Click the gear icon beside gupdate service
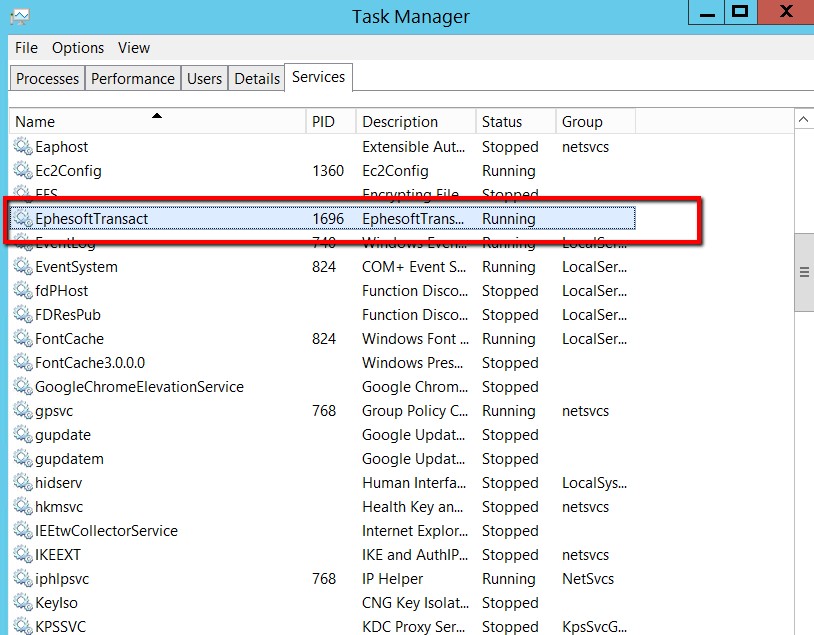 pos(23,434)
